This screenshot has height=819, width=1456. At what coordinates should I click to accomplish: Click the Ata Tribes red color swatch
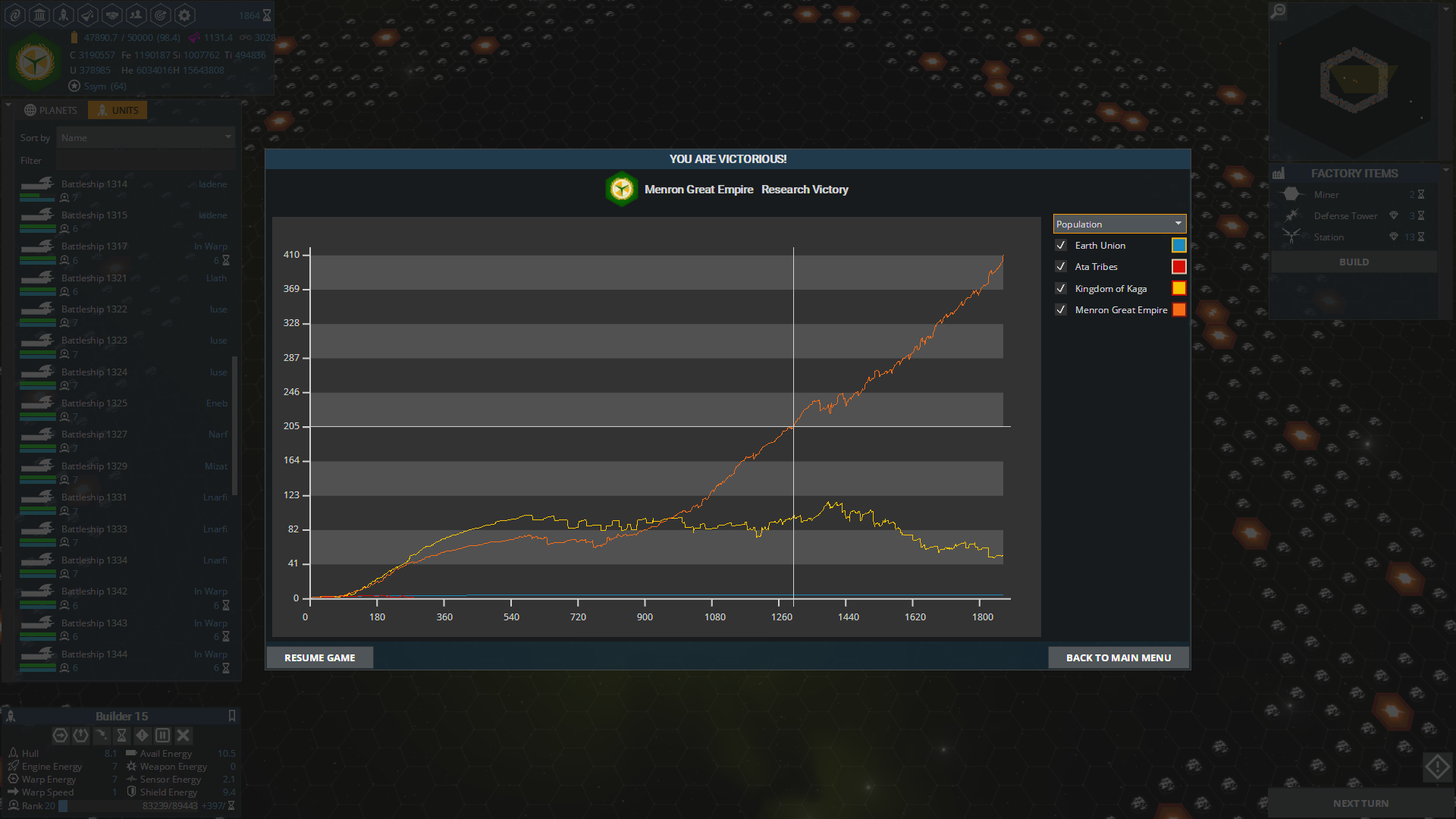click(x=1179, y=267)
